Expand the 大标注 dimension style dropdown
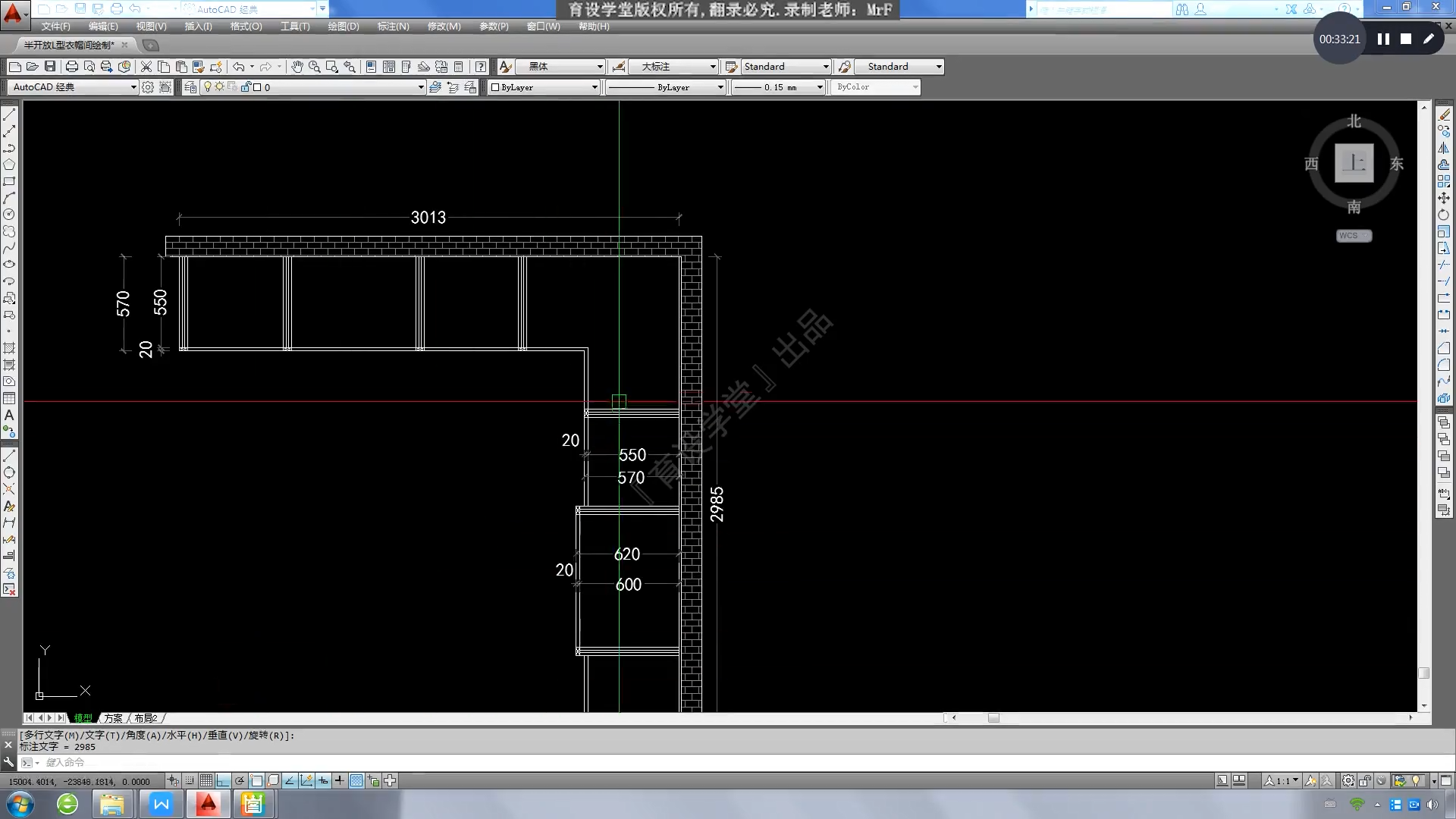The width and height of the screenshot is (1456, 819). [x=713, y=67]
